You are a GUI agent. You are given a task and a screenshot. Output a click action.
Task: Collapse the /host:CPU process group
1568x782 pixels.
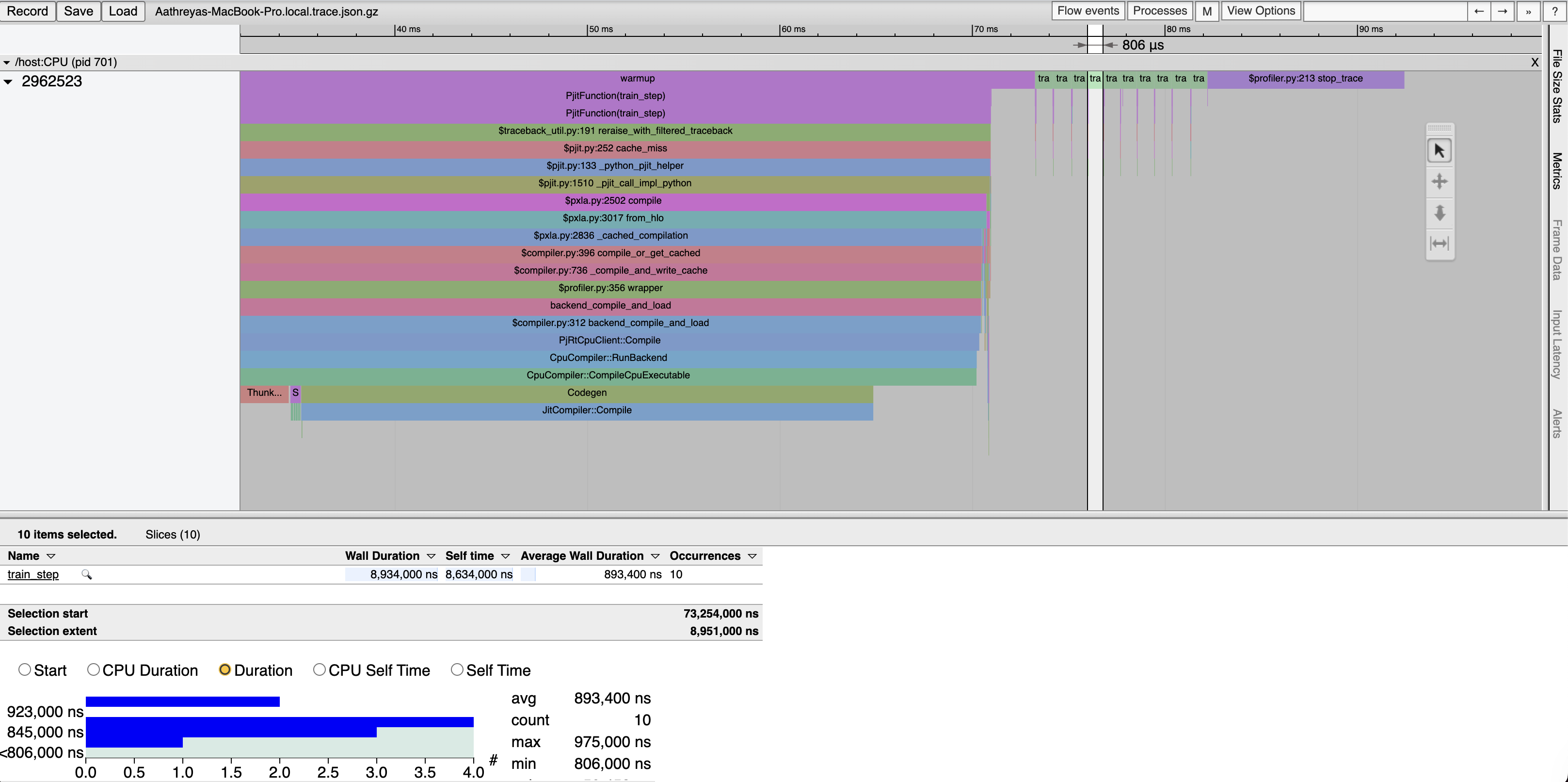coord(7,62)
